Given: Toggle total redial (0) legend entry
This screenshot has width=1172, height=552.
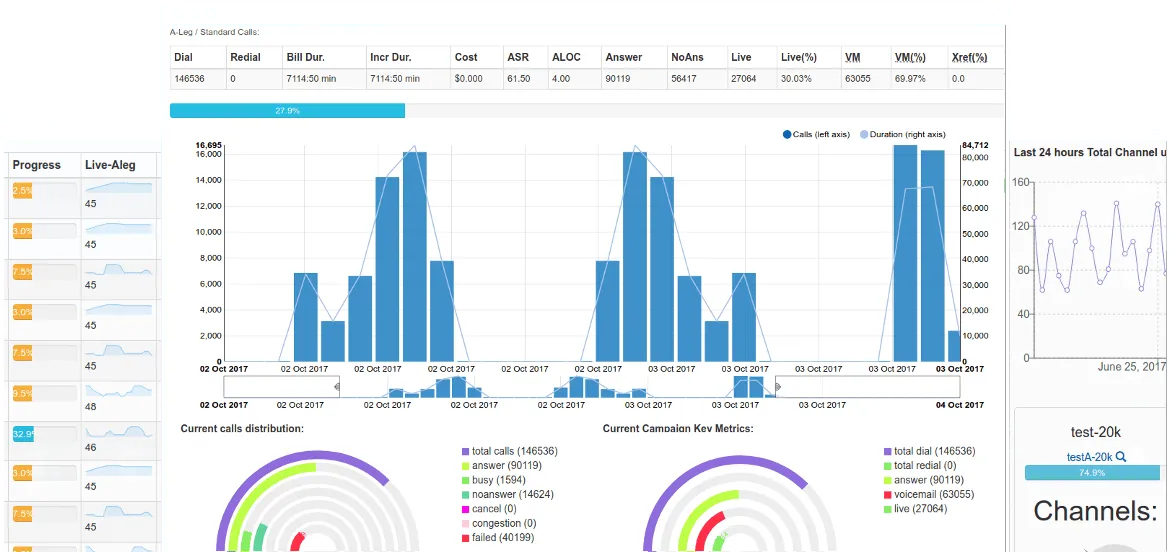Looking at the screenshot, I should pyautogui.click(x=920, y=465).
